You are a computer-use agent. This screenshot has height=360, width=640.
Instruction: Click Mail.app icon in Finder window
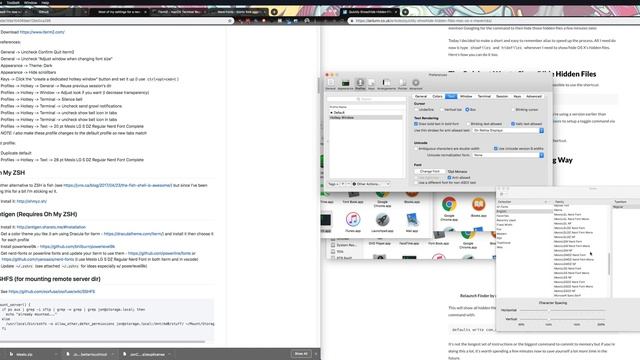click(412, 220)
